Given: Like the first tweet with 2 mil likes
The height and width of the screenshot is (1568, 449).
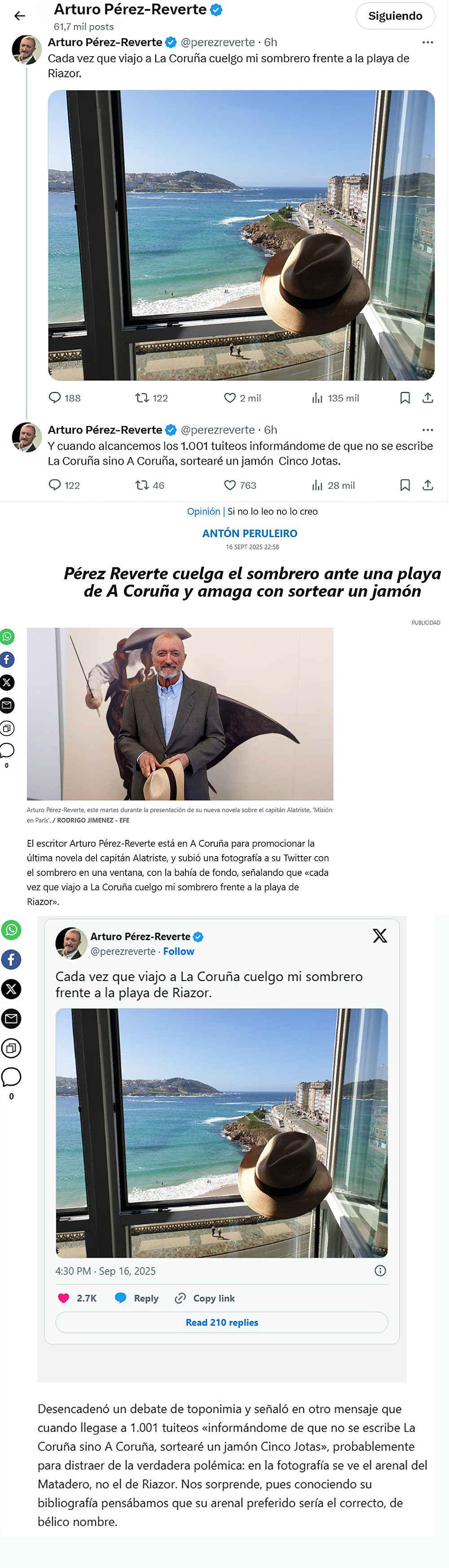Looking at the screenshot, I should pyautogui.click(x=242, y=398).
